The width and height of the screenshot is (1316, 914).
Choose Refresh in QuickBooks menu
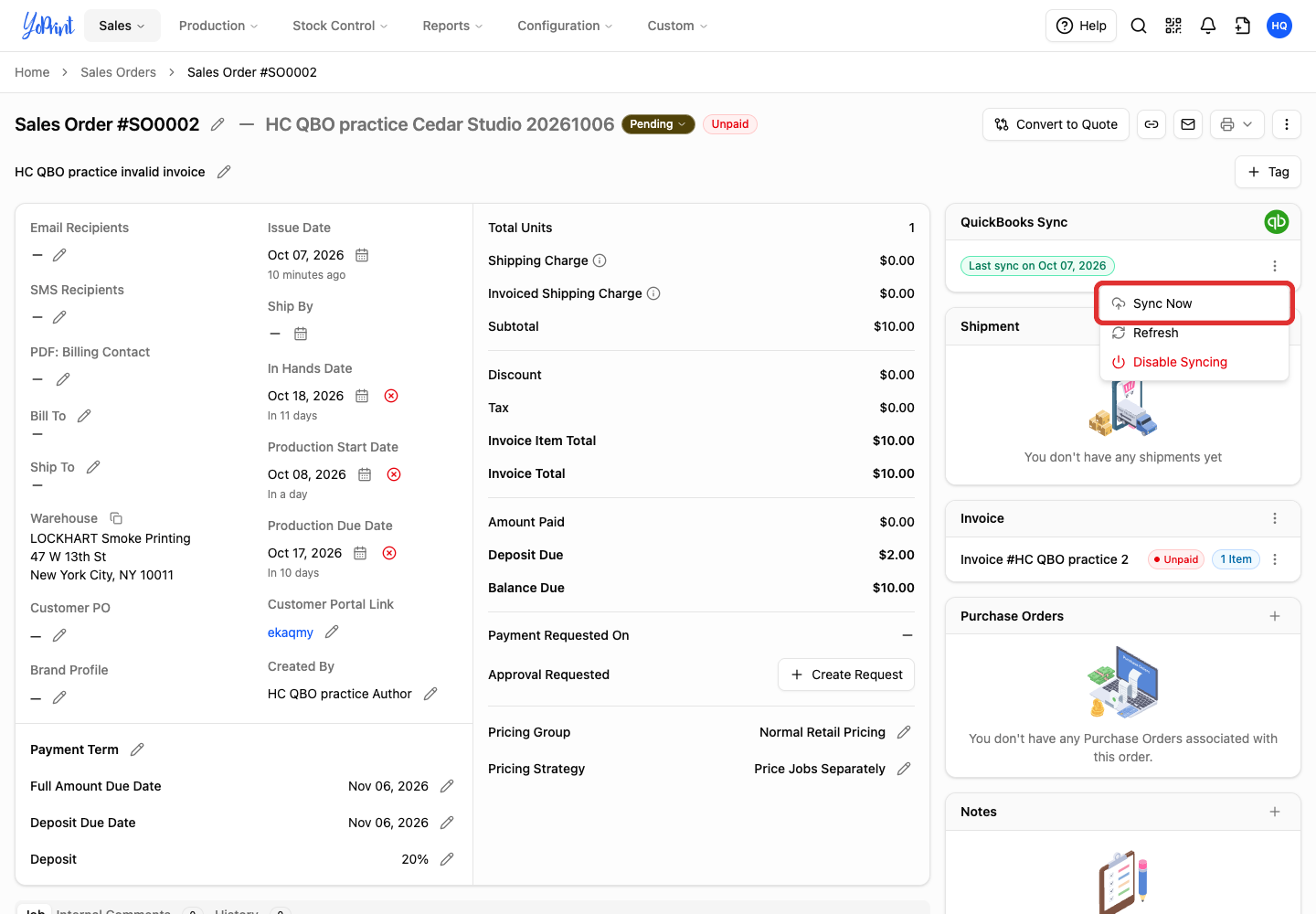pyautogui.click(x=1194, y=333)
